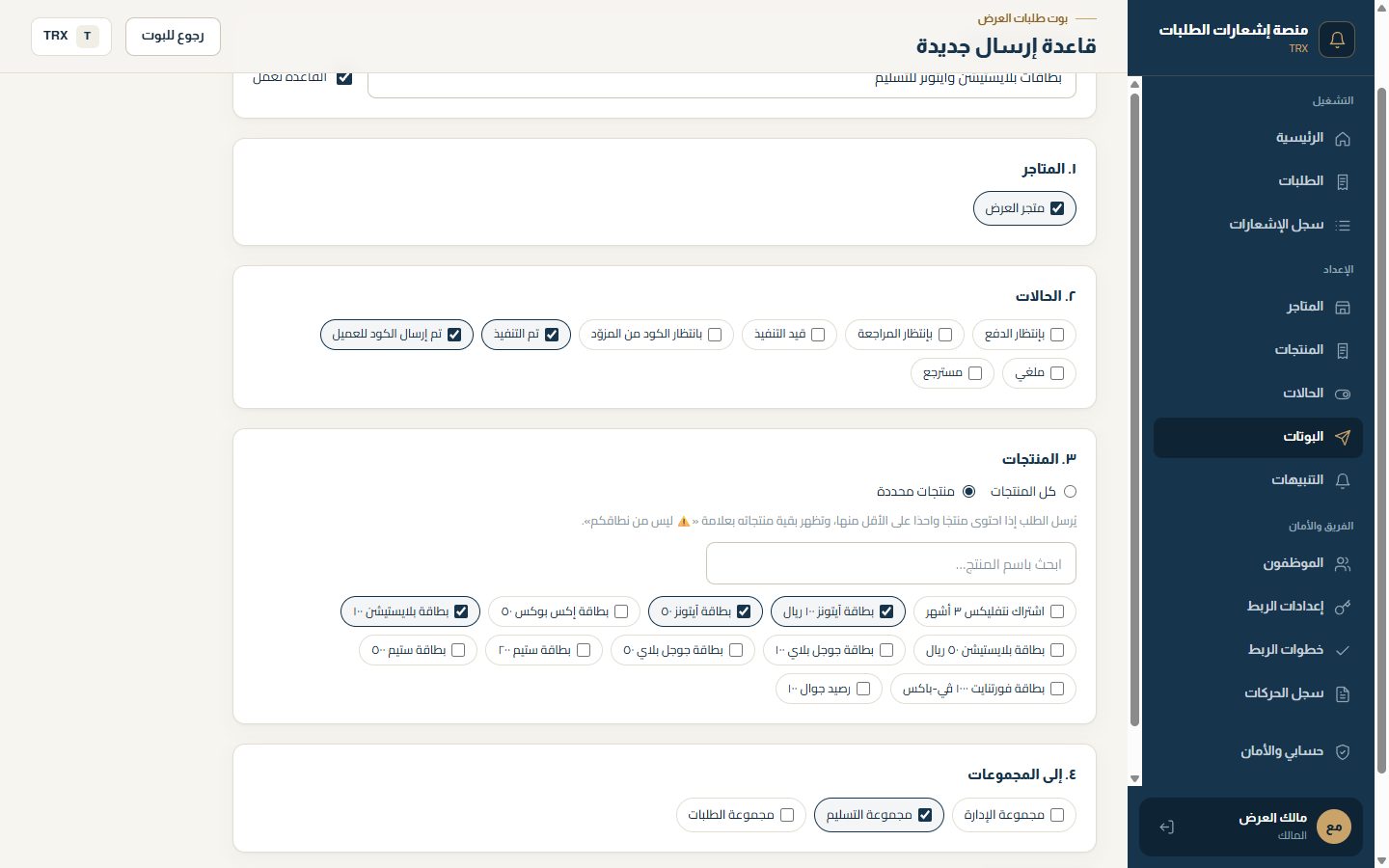Image resolution: width=1389 pixels, height=868 pixels.
Task: Click the التنبيهات bell icon
Action: 1342,480
